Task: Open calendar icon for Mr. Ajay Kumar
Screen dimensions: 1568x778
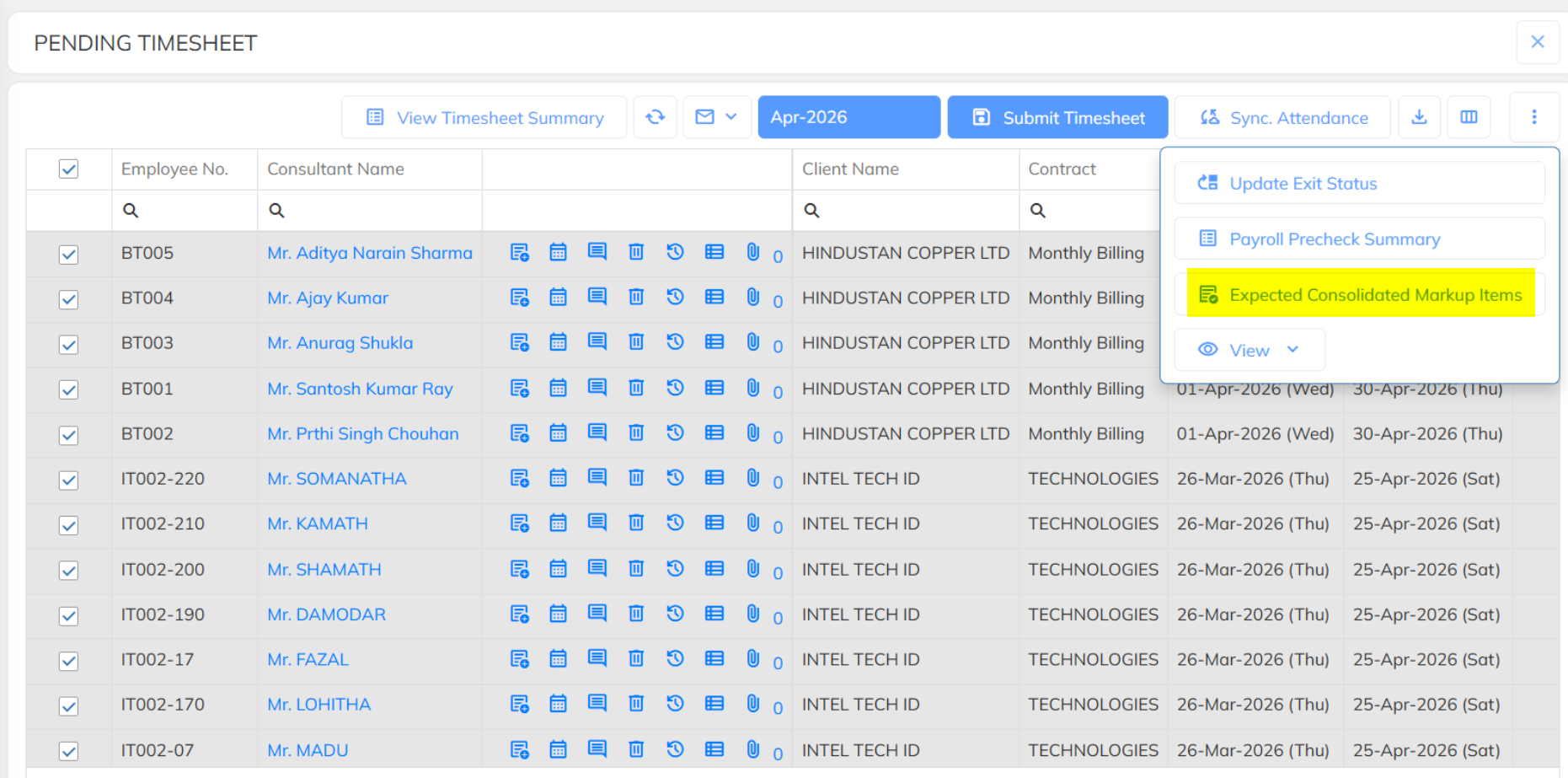Action: click(558, 297)
